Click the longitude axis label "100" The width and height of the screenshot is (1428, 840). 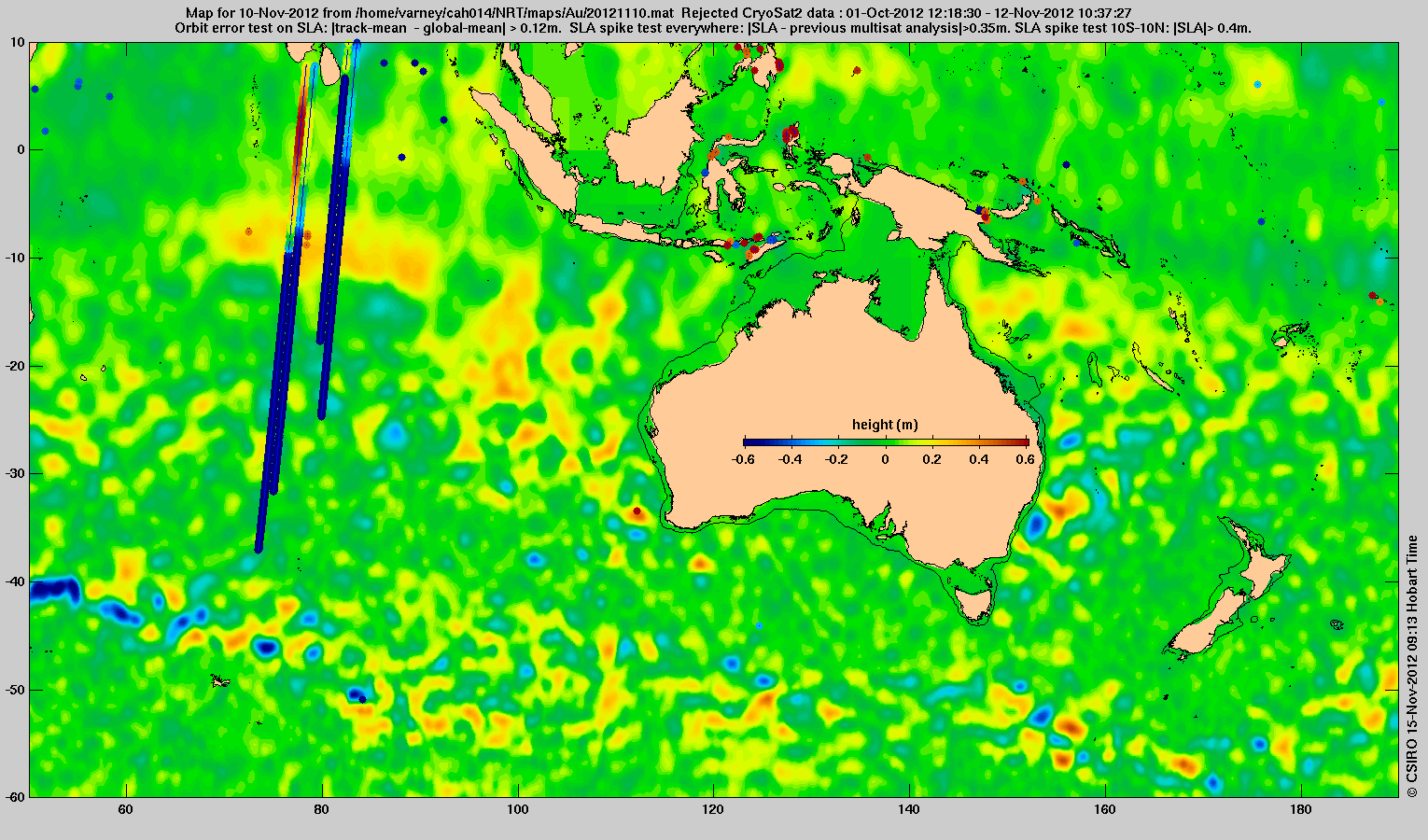point(518,809)
